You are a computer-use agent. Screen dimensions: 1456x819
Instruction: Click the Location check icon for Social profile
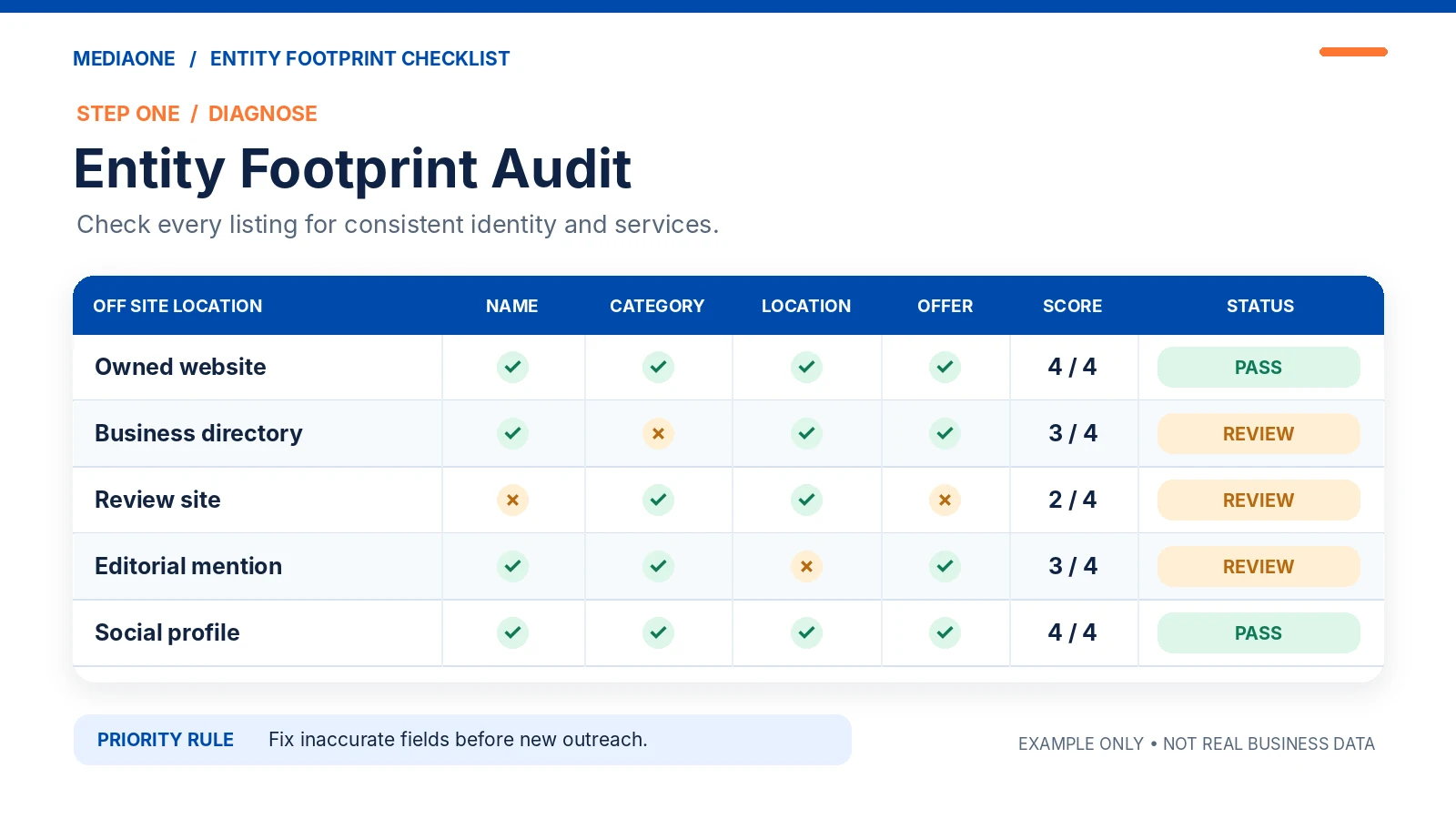[806, 632]
